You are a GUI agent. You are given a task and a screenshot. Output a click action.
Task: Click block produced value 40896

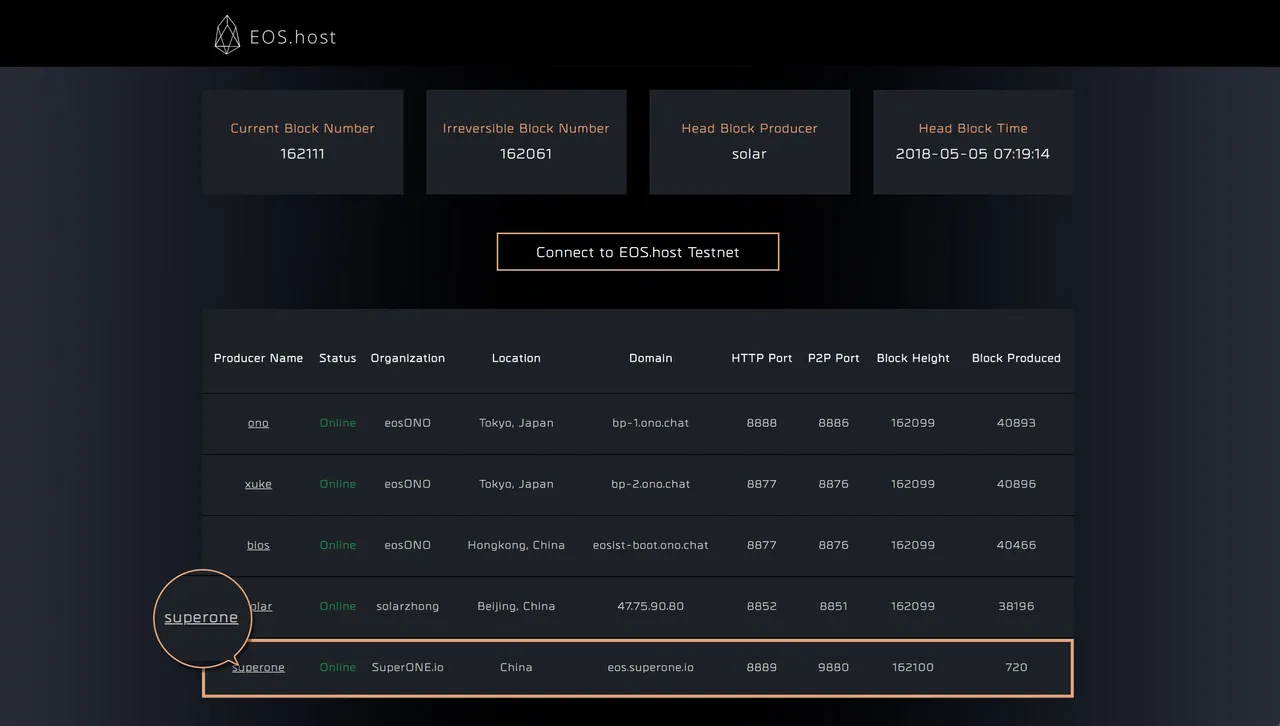click(1016, 484)
